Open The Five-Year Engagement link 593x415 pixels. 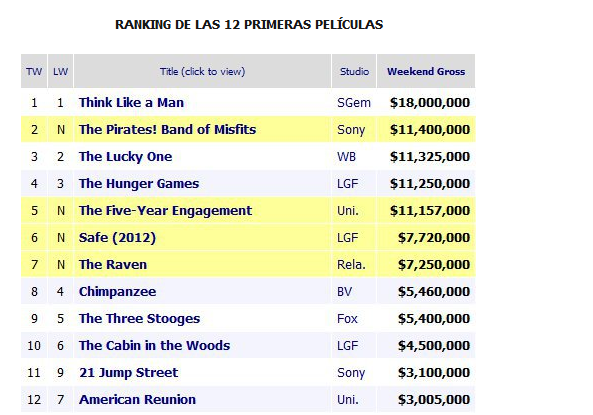coord(165,210)
